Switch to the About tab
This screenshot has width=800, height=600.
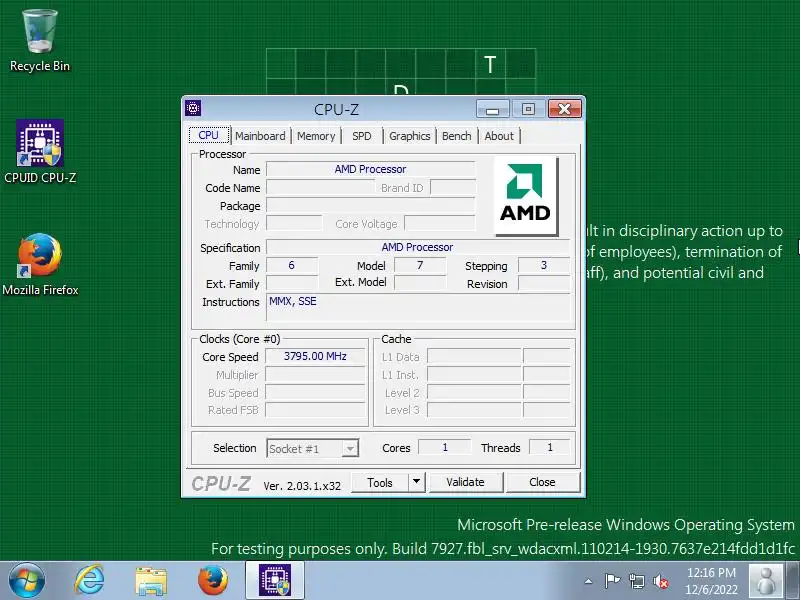click(x=499, y=136)
